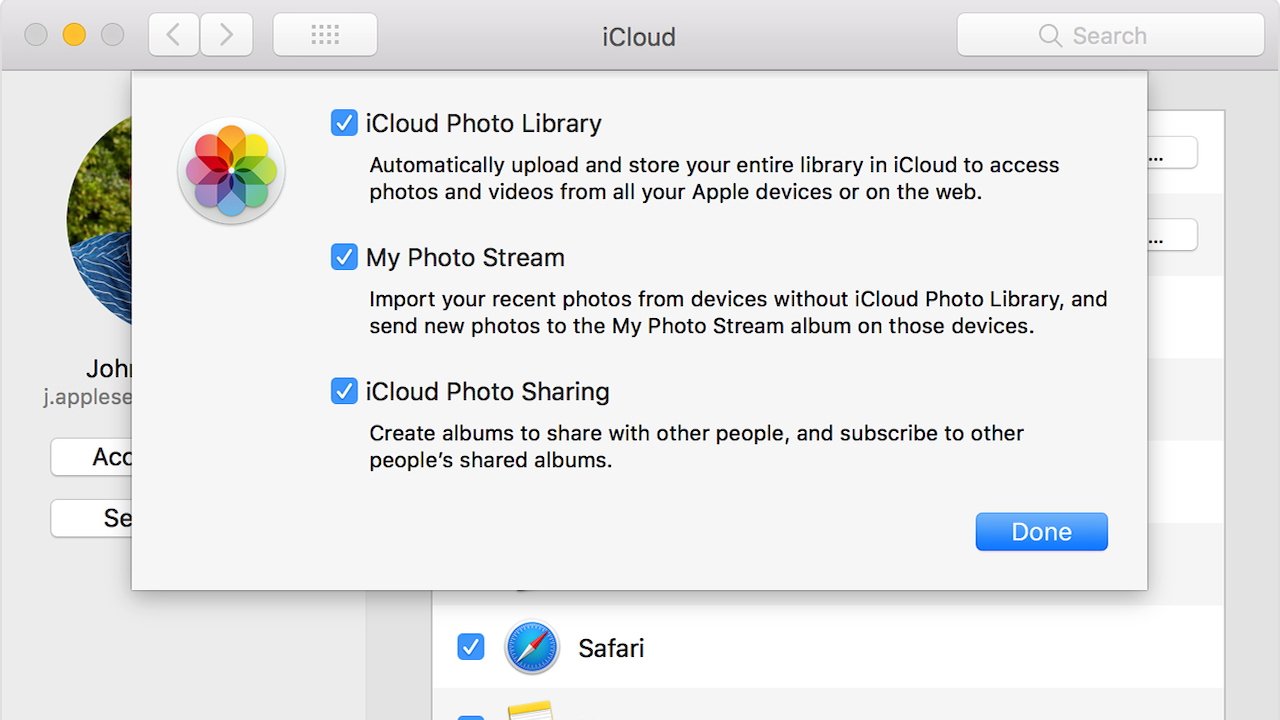Go back with the left arrow button

(x=174, y=35)
